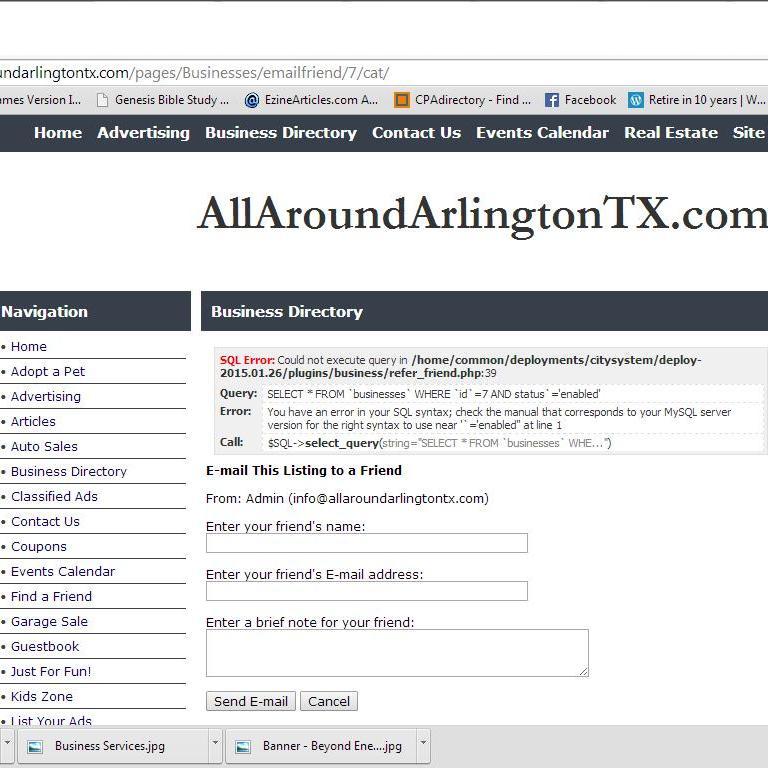This screenshot has height=768, width=768.
Task: Open Advertising link in sidebar navigation
Action: click(x=46, y=397)
